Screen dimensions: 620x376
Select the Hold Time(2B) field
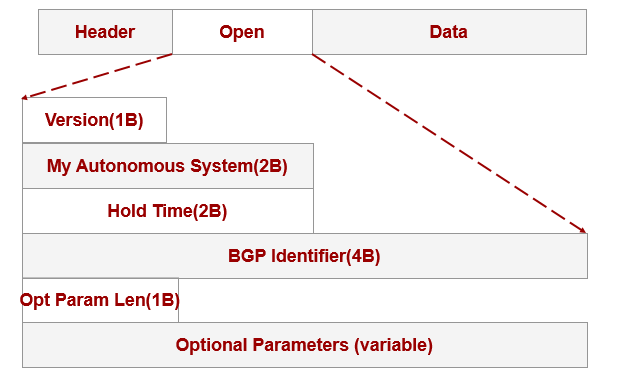pyautogui.click(x=168, y=211)
